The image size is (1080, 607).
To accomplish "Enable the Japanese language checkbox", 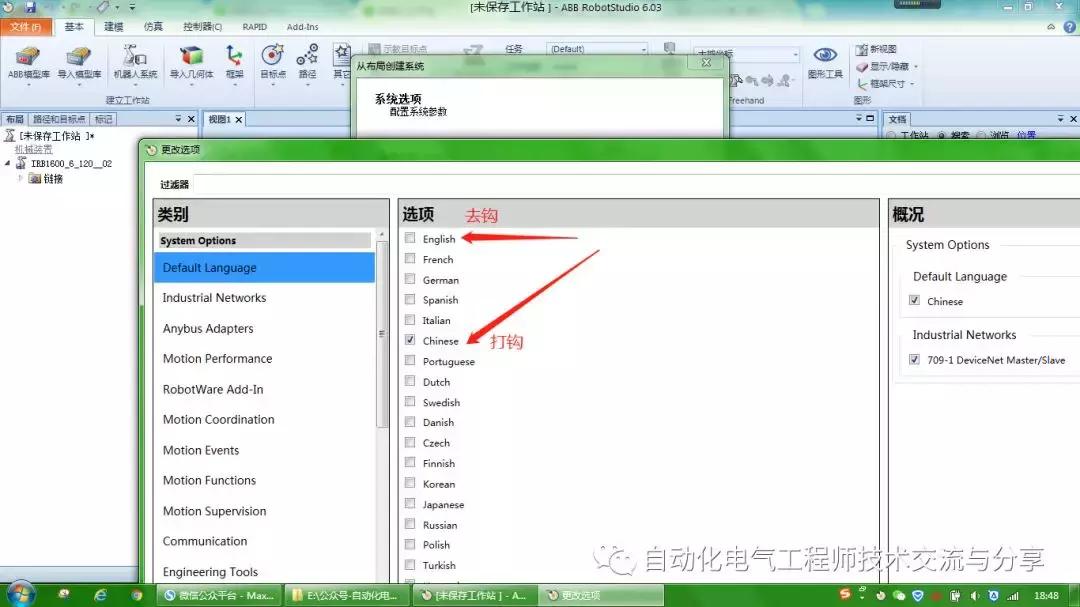I will point(410,504).
